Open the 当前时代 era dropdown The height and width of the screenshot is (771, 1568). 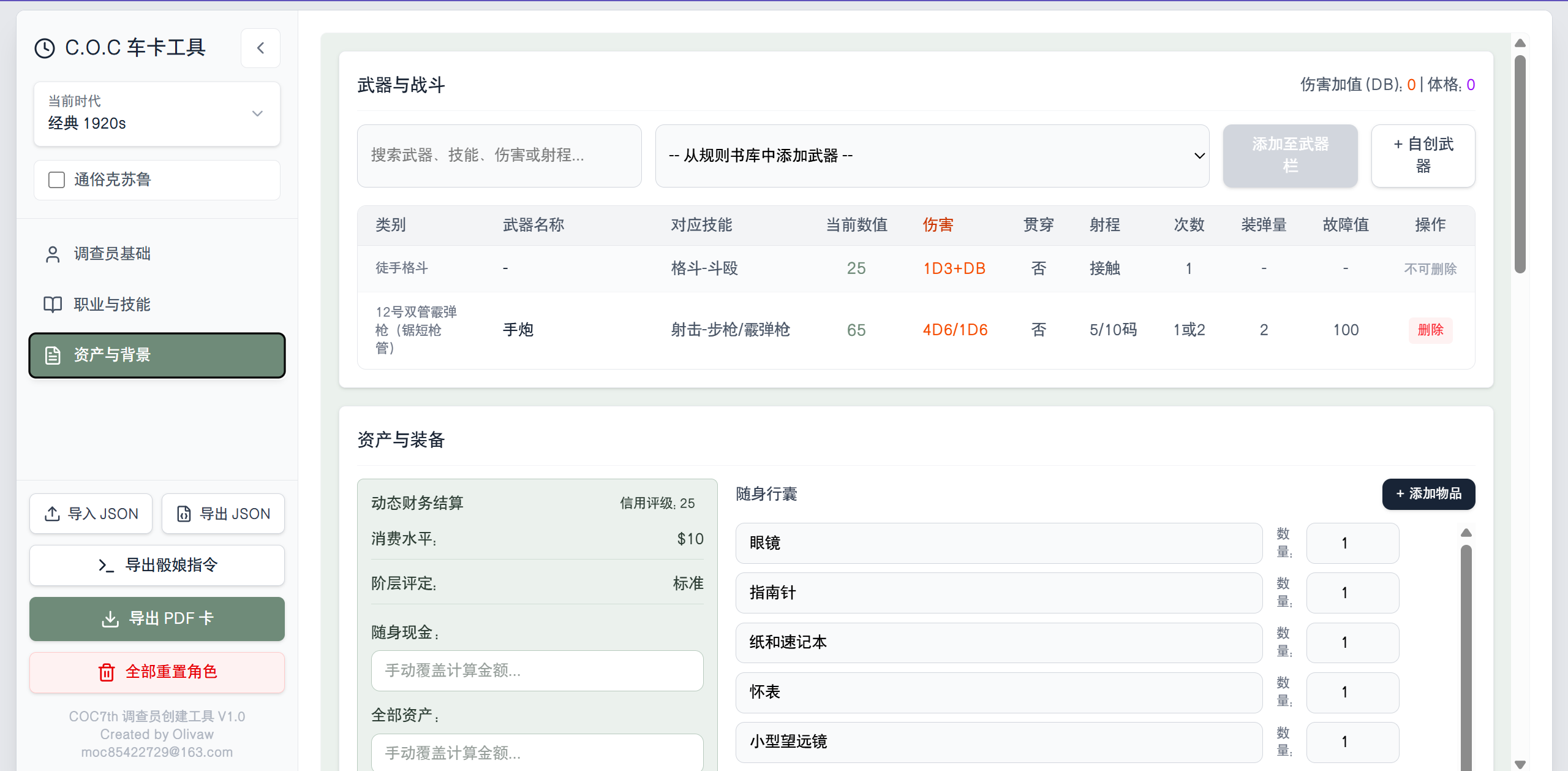[x=157, y=114]
